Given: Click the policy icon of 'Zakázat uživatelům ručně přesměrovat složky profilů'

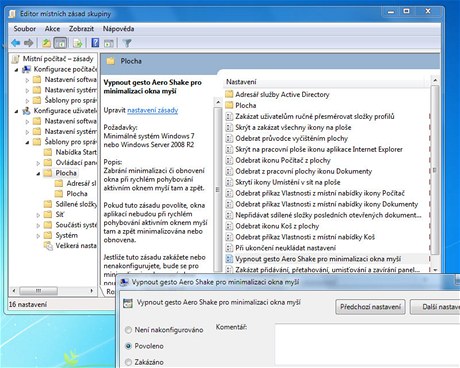Looking at the screenshot, I should coord(229,116).
